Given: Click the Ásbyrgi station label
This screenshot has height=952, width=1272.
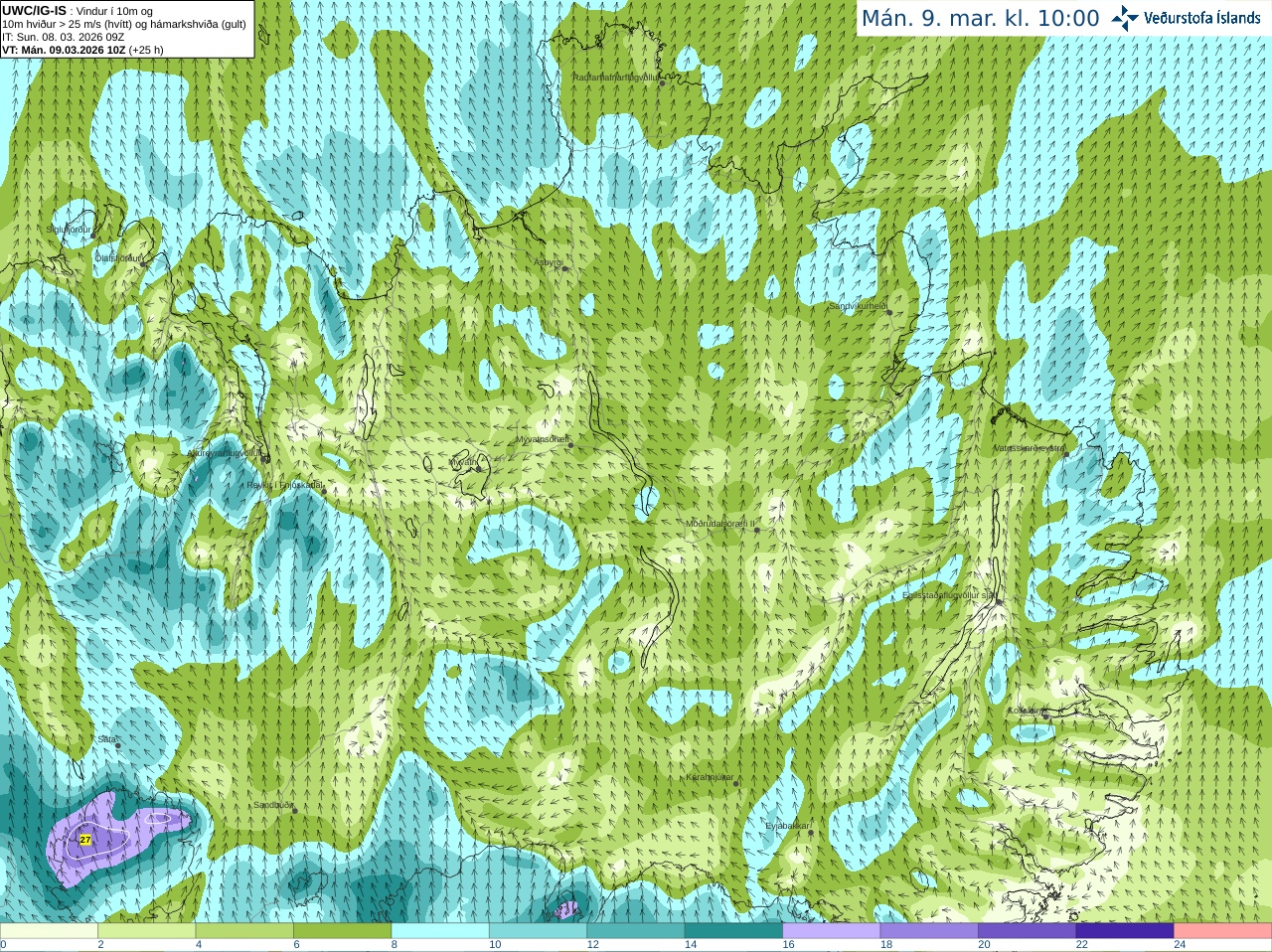Looking at the screenshot, I should pyautogui.click(x=548, y=262).
